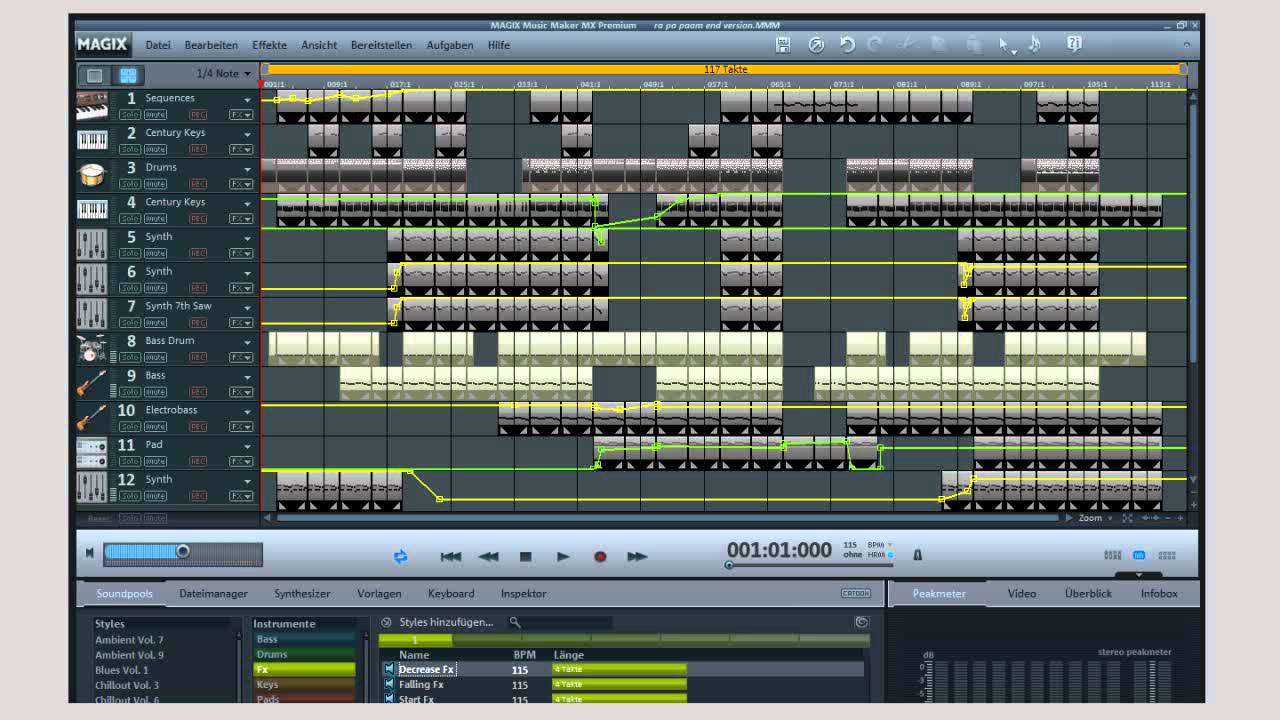The width and height of the screenshot is (1280, 720).
Task: Click the Catooh button in the media tab bar
Action: [x=856, y=593]
